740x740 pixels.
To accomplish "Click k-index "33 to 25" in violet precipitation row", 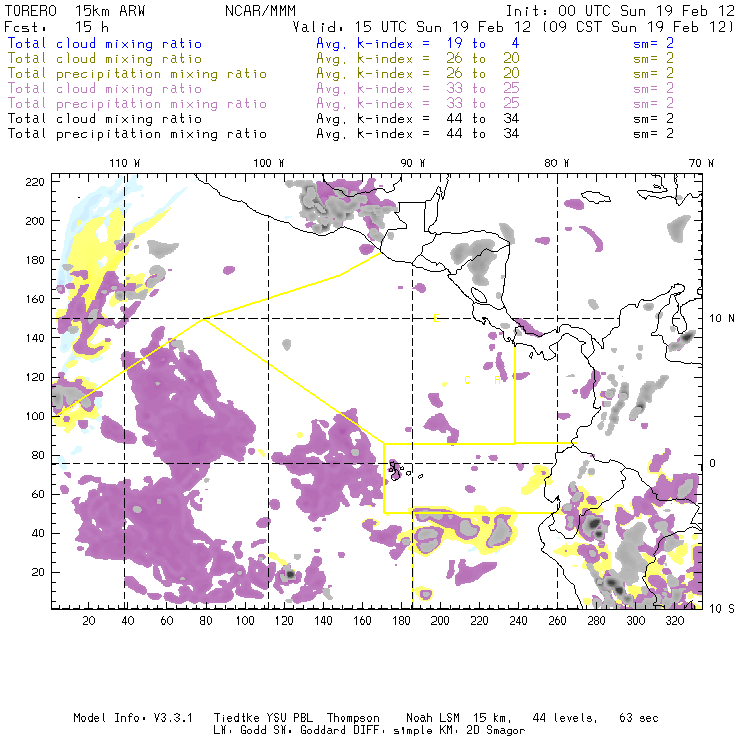I will click(483, 103).
